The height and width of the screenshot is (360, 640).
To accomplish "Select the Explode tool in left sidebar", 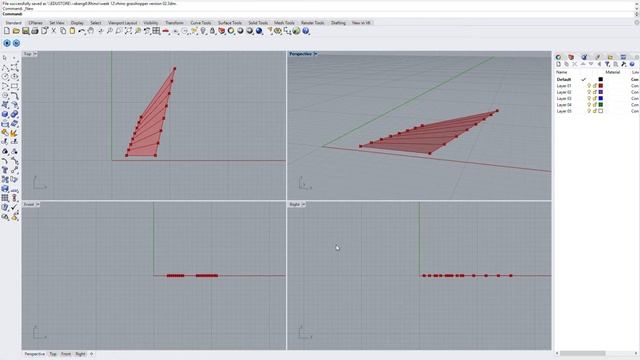I will [x=14, y=133].
